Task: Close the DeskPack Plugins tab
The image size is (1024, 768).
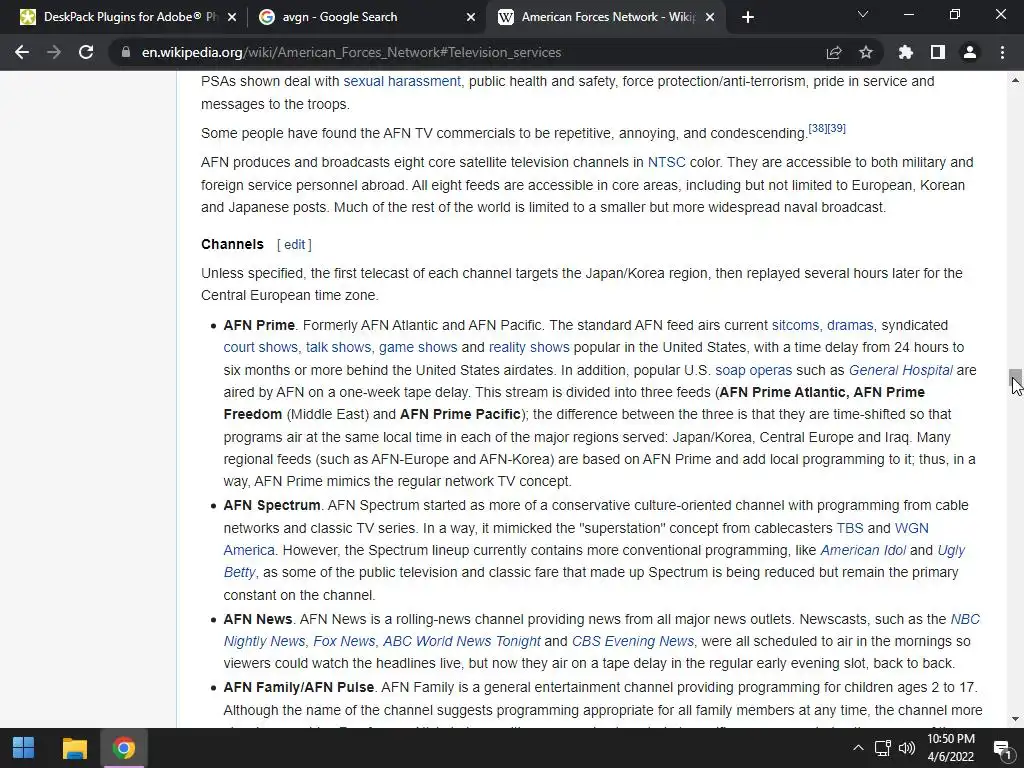Action: [x=232, y=17]
